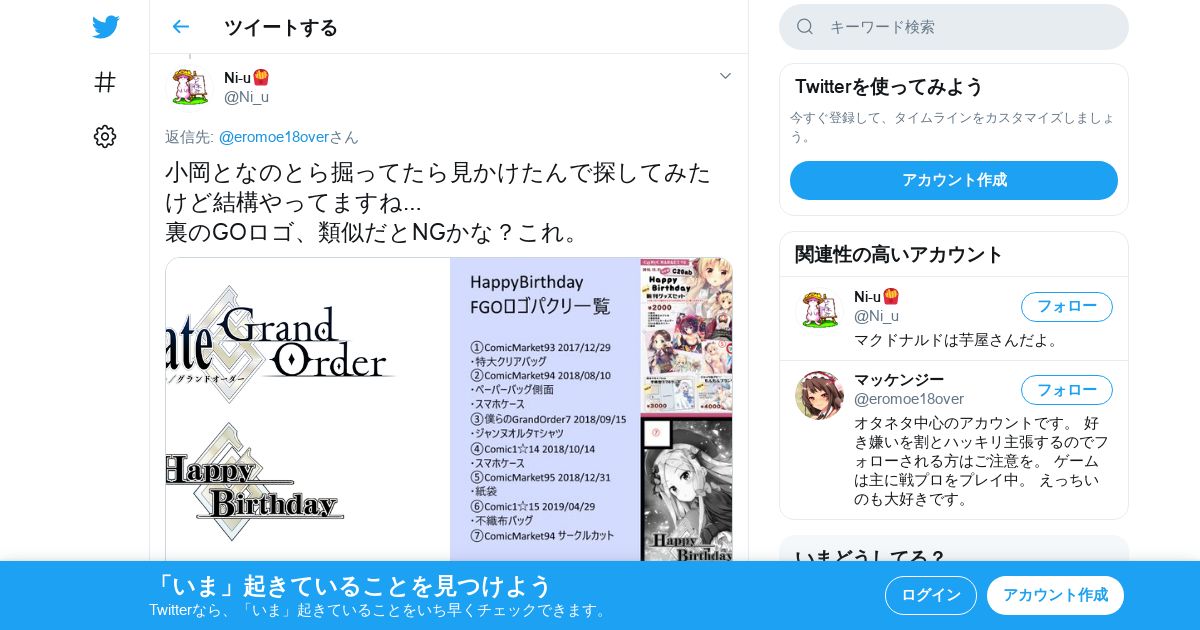Expand the tweet options chevron
The width and height of the screenshot is (1200, 630).
(x=726, y=76)
